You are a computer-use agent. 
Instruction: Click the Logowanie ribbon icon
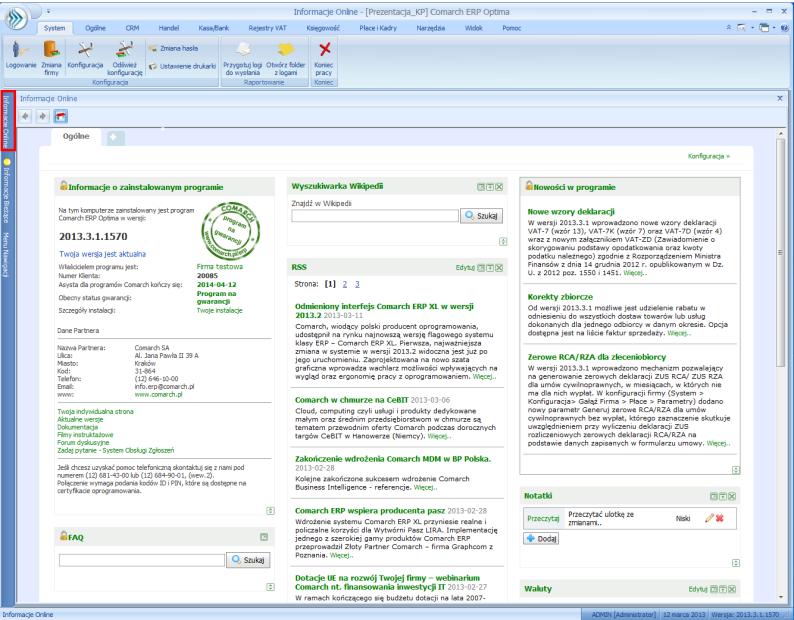click(21, 56)
